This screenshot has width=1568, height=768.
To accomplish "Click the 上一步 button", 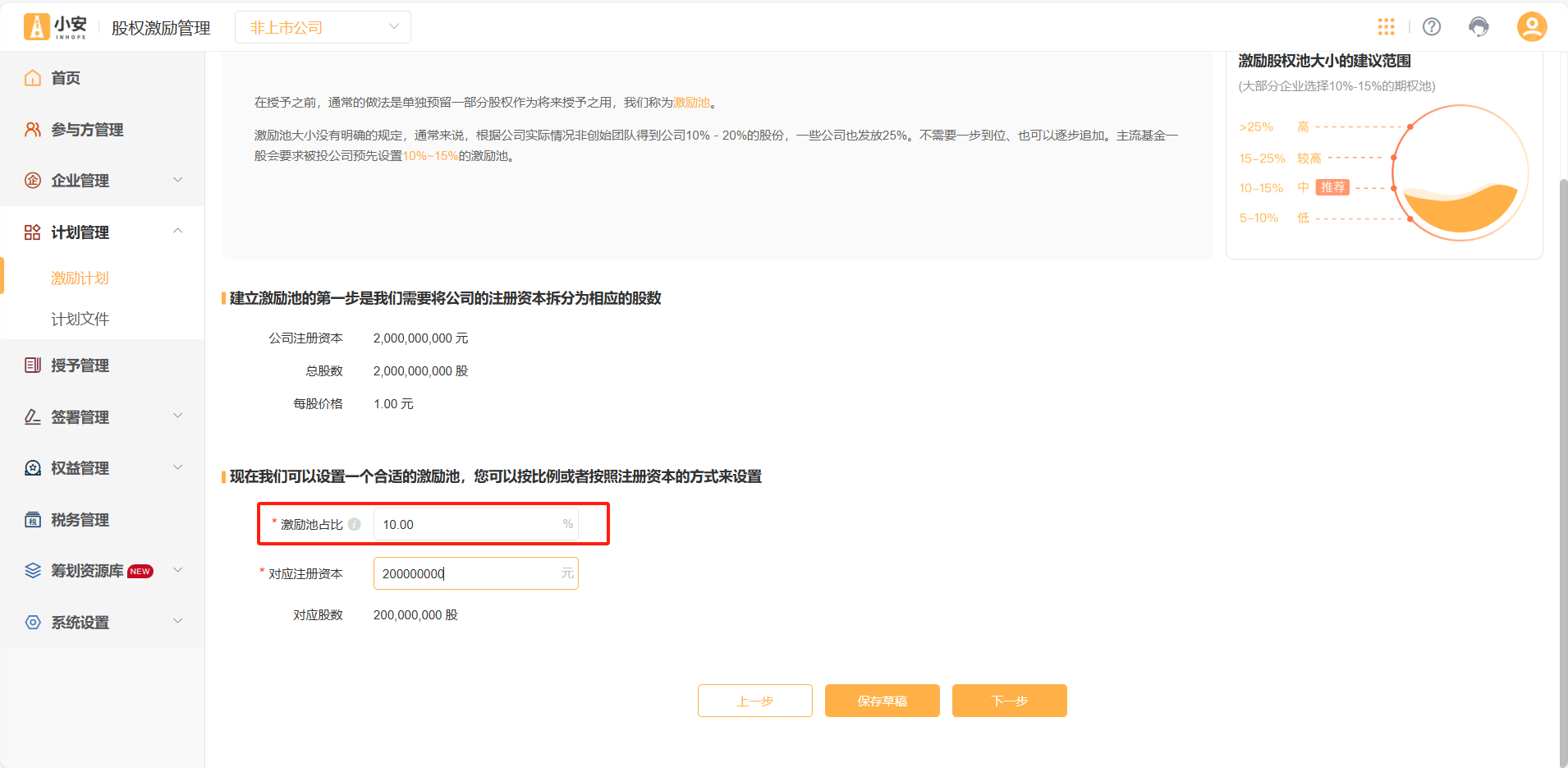I will click(755, 701).
